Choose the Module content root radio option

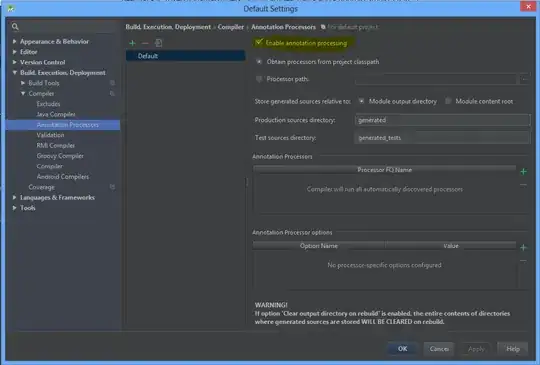pos(448,101)
